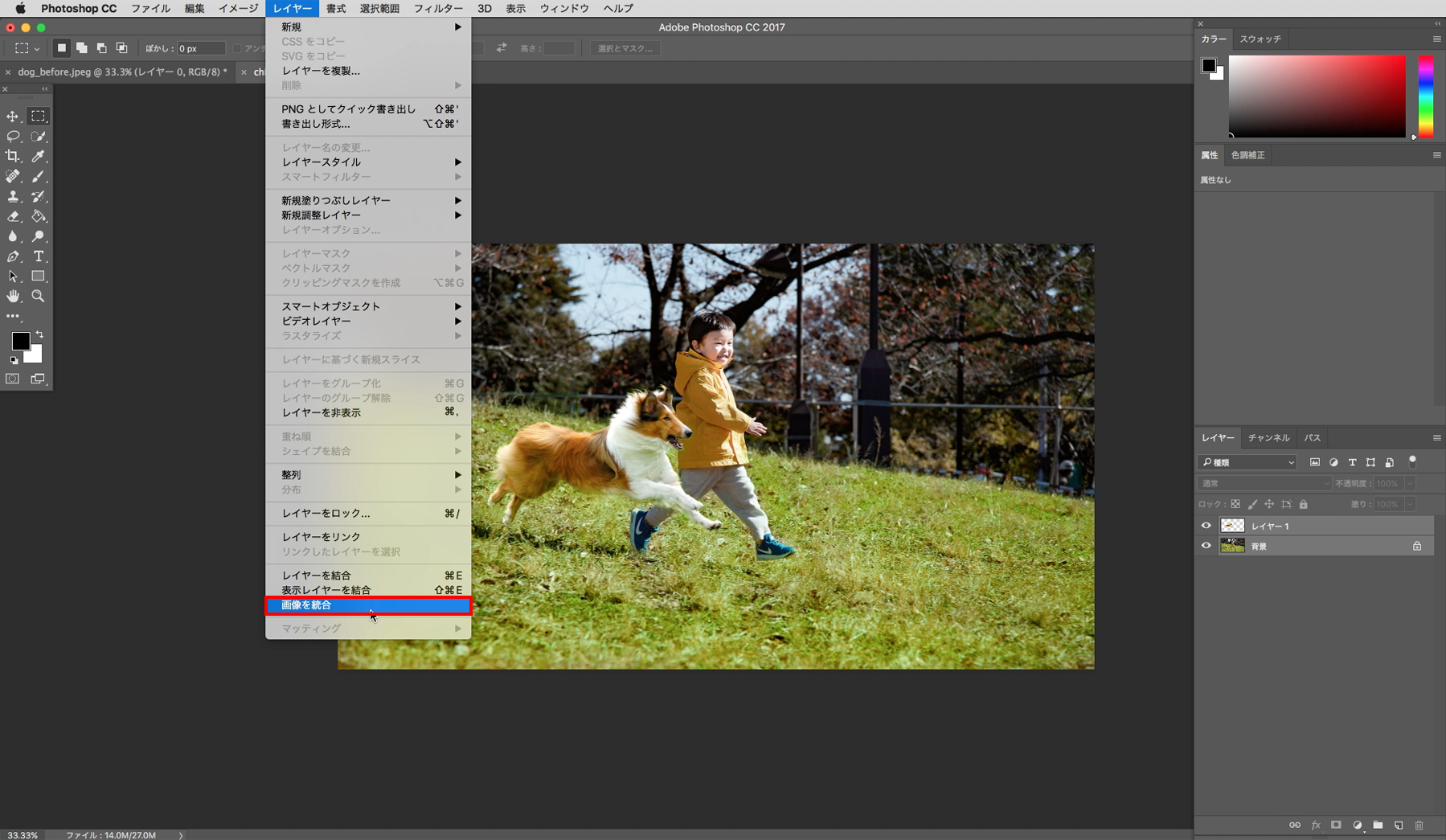The height and width of the screenshot is (840, 1446).
Task: Open the Edit Toolbar three-dots button
Action: 13,316
